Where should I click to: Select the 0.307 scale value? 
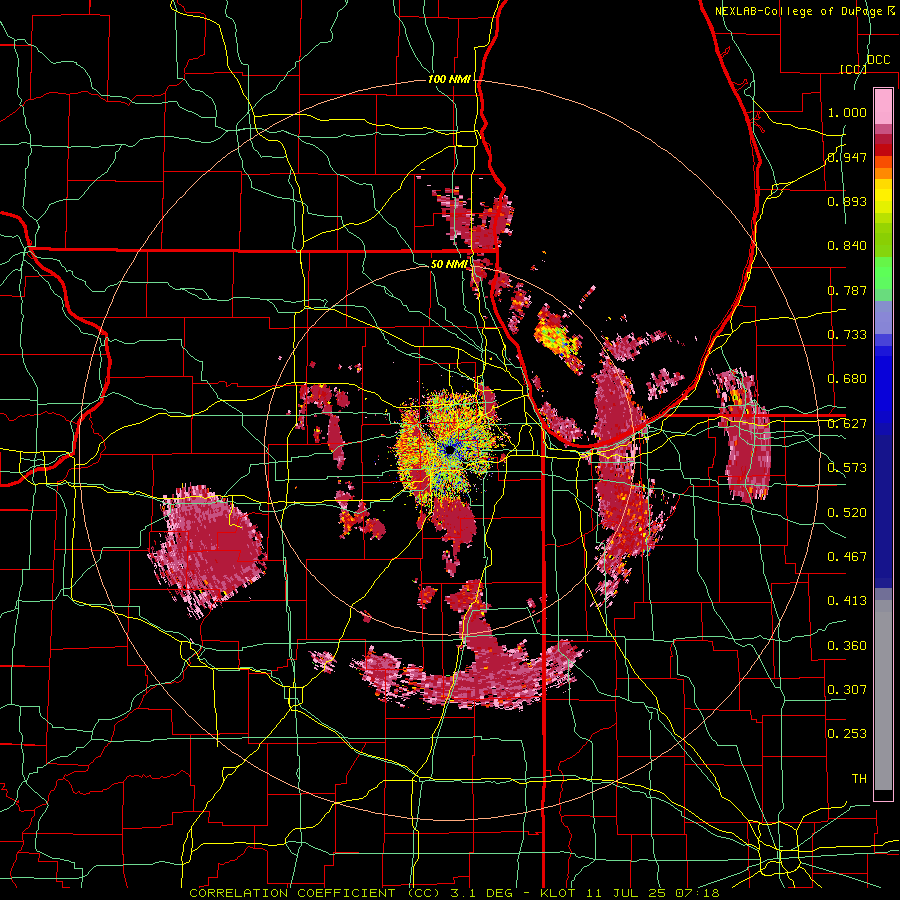pyautogui.click(x=847, y=690)
